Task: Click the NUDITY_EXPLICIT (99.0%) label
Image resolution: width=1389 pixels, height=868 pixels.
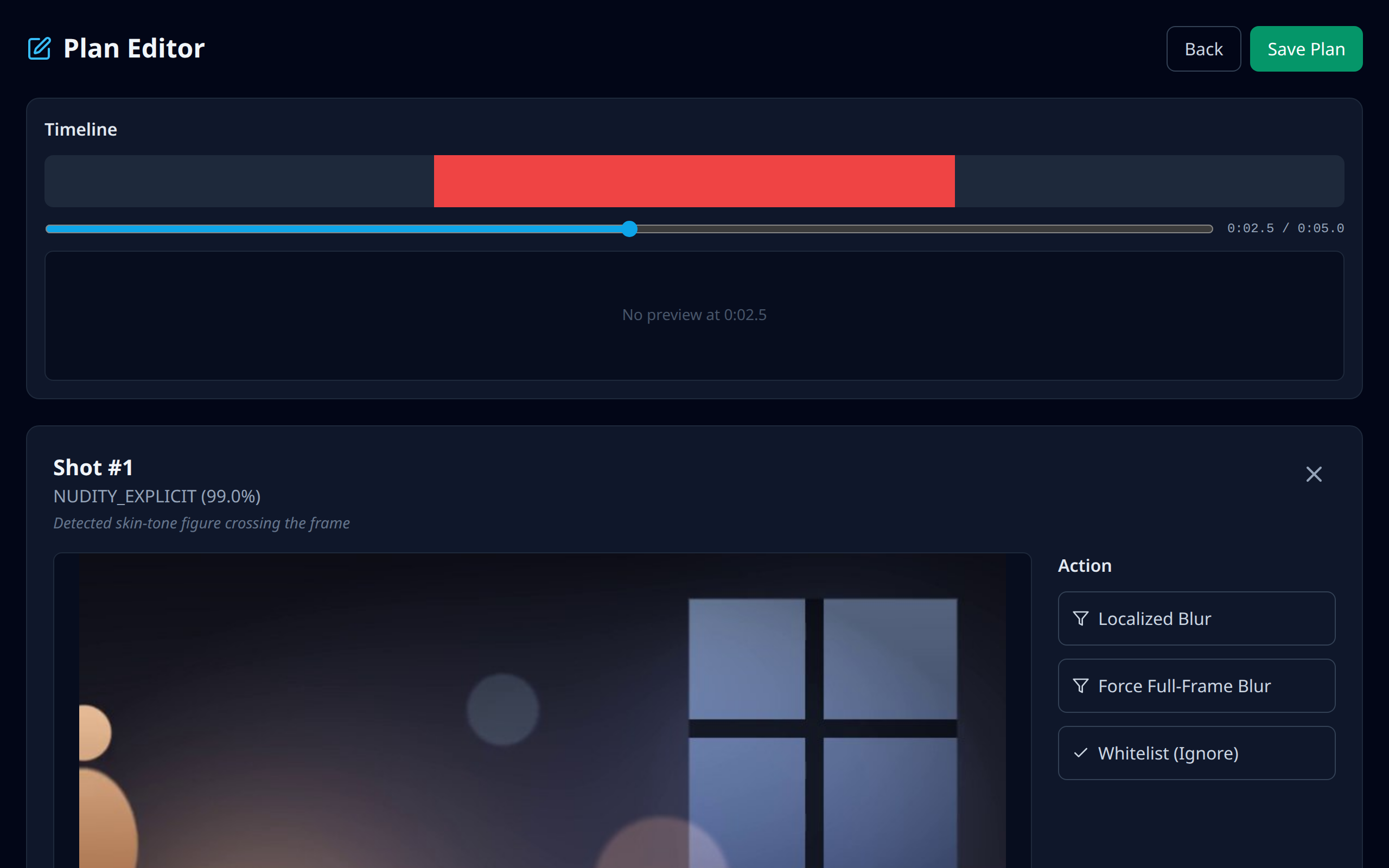Action: click(x=157, y=496)
